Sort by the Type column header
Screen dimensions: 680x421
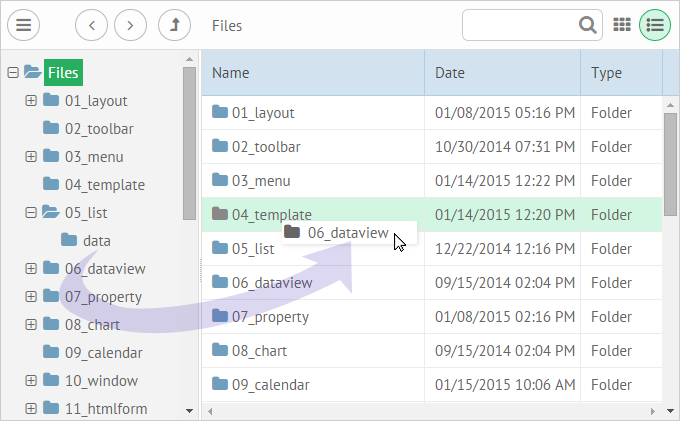pos(621,72)
